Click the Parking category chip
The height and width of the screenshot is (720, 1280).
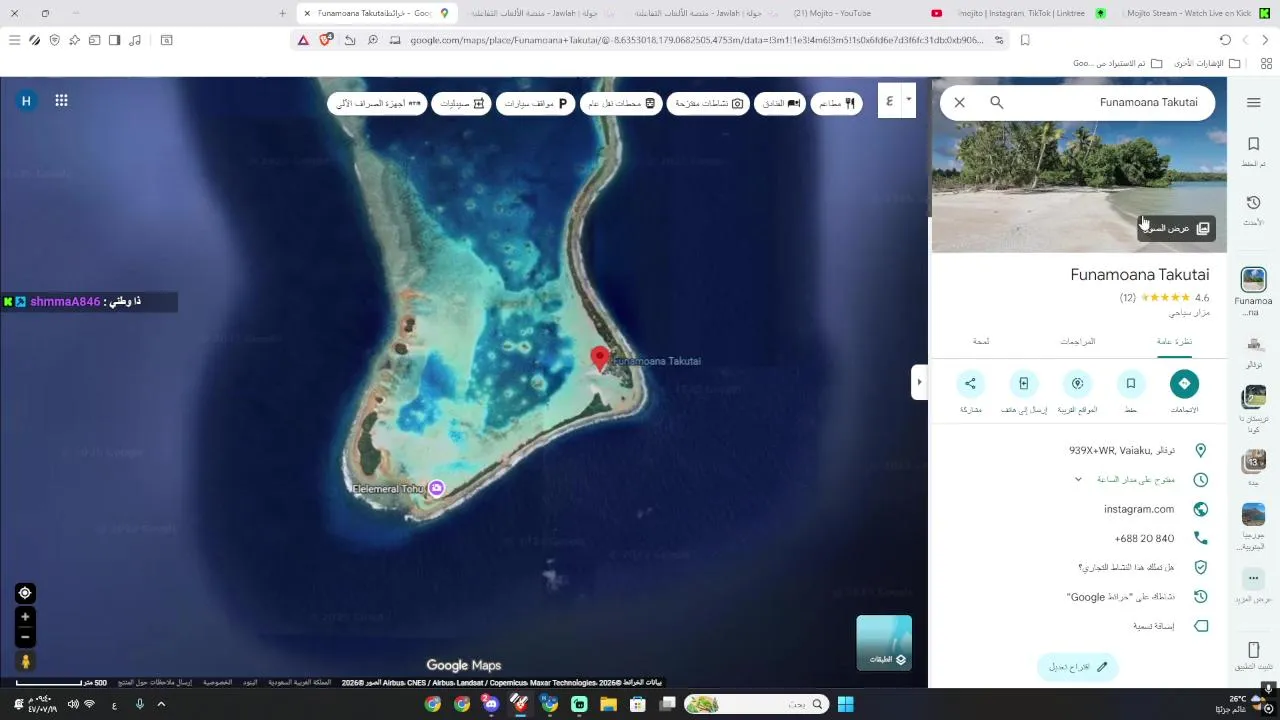(535, 103)
